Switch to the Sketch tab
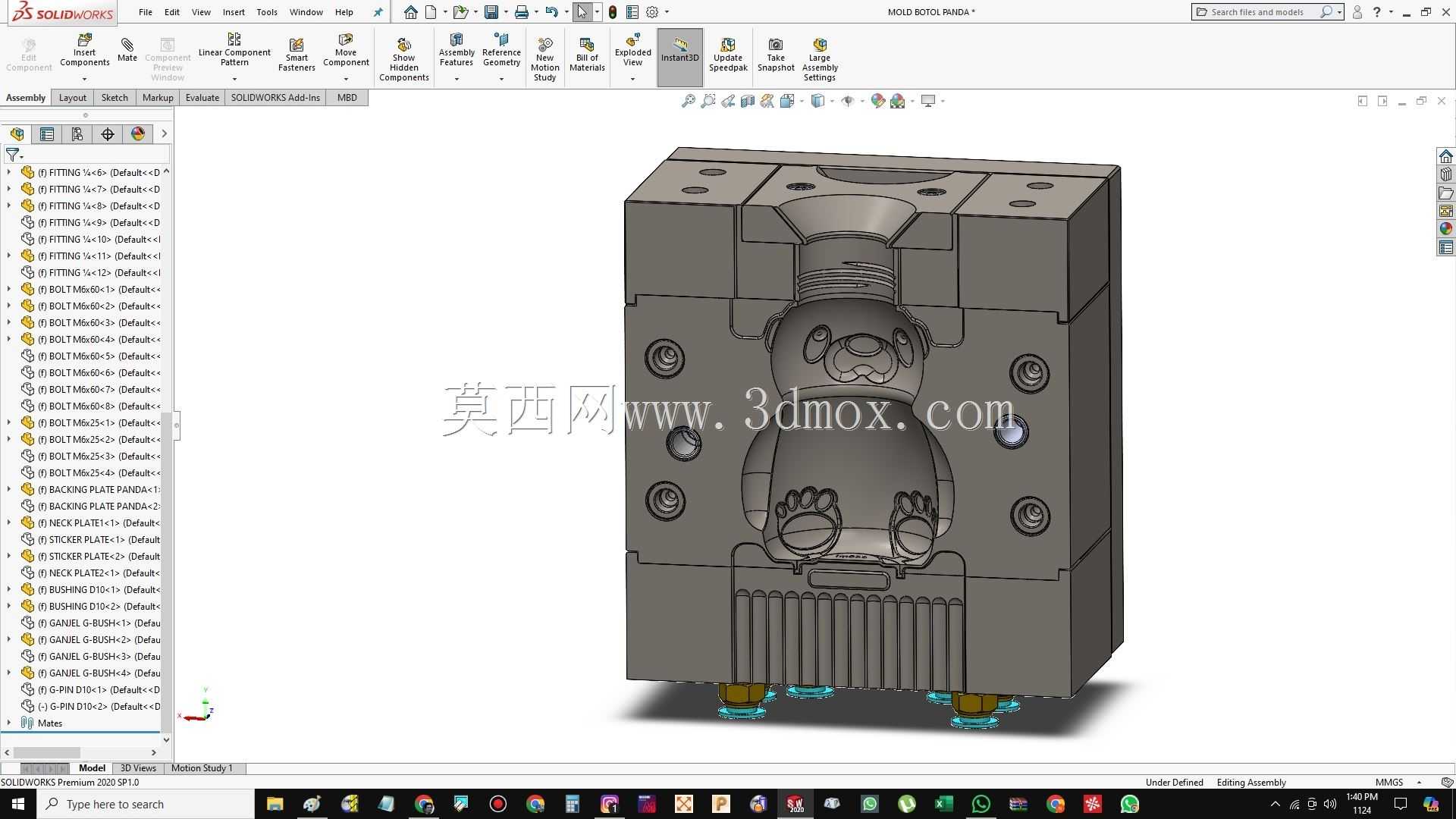 115,98
